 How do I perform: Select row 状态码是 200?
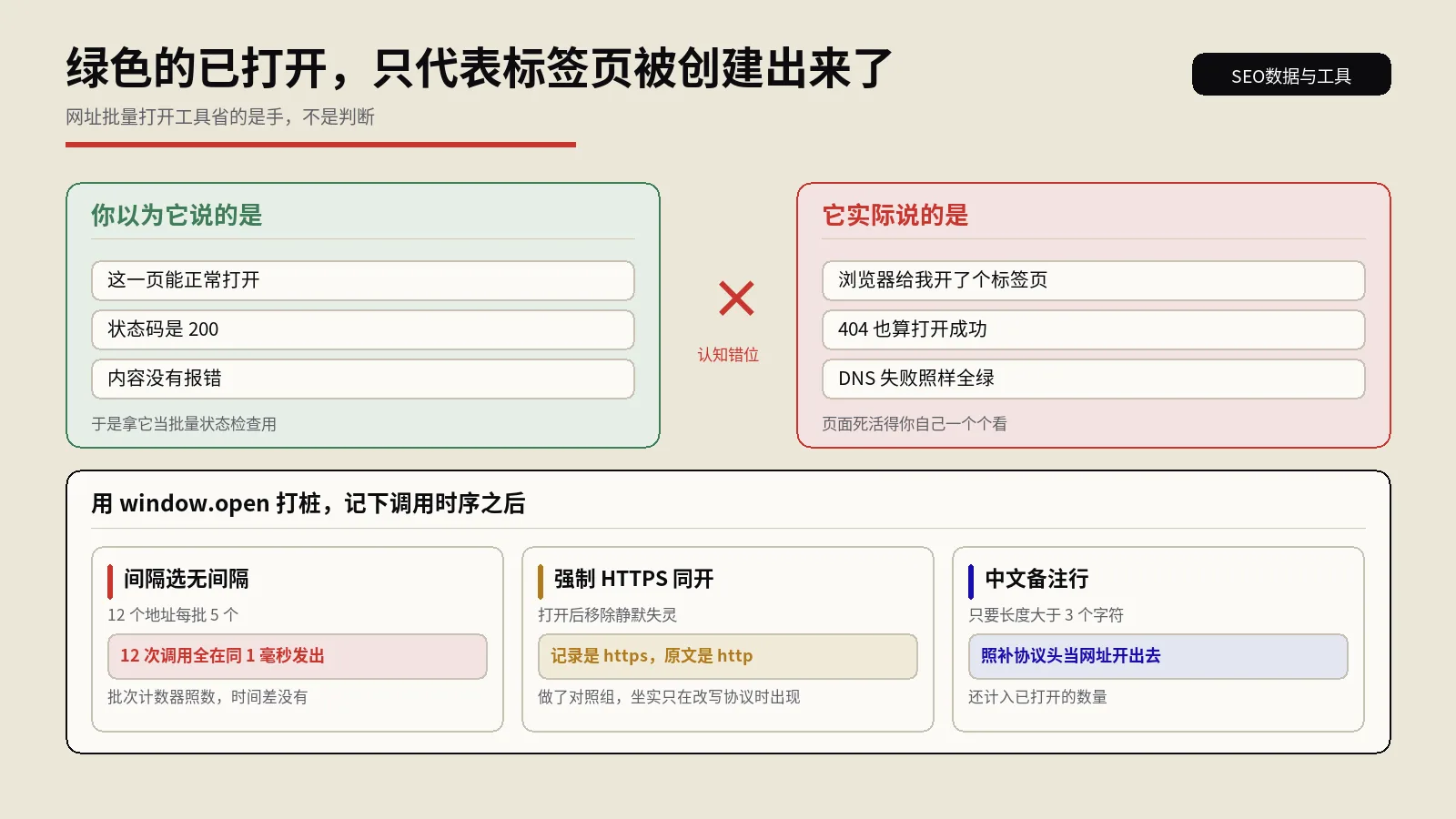tap(363, 329)
